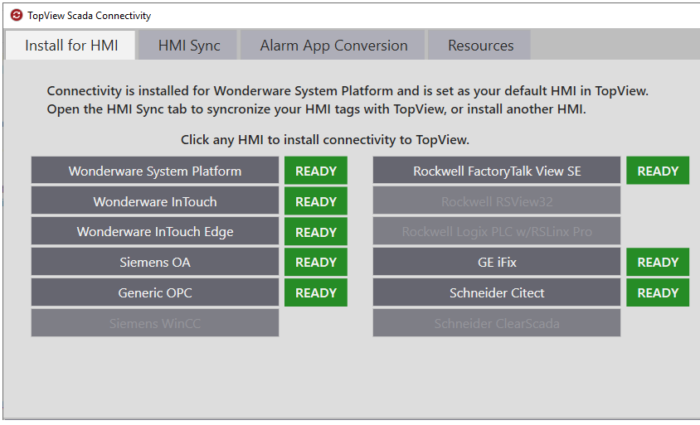The height and width of the screenshot is (425, 700).
Task: Click READY status beside Wonderware System Platform
Action: 316,171
